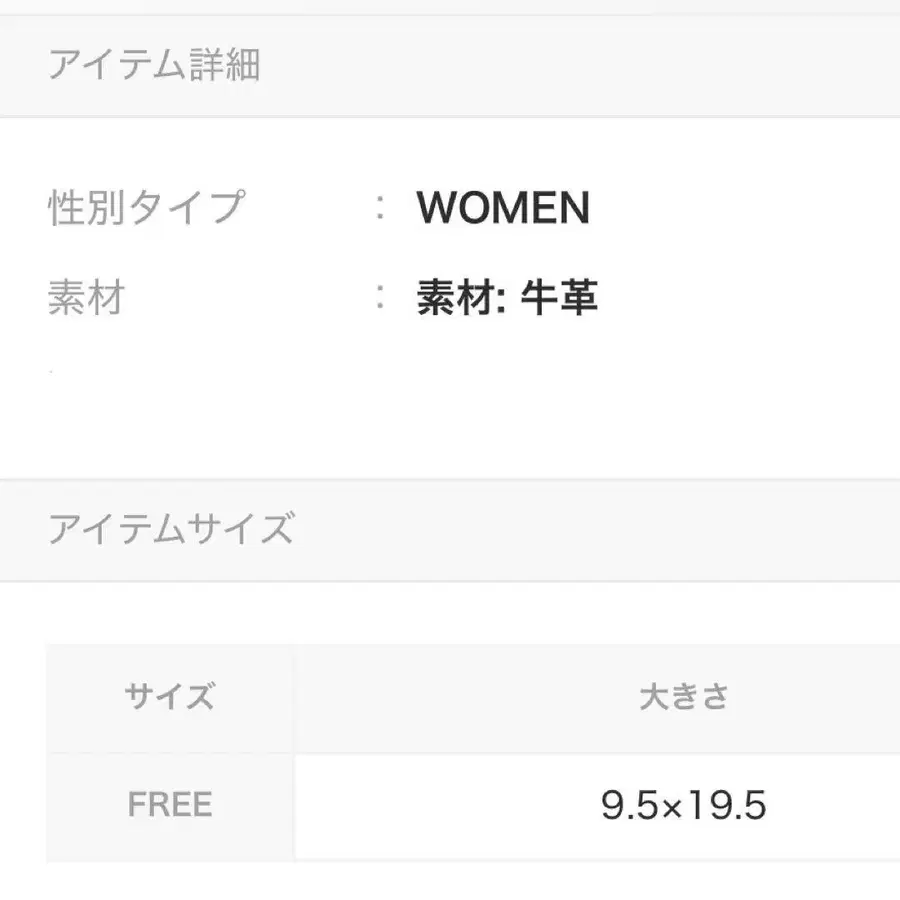Select the 牛革 material text
The image size is (900, 900).
point(560,298)
